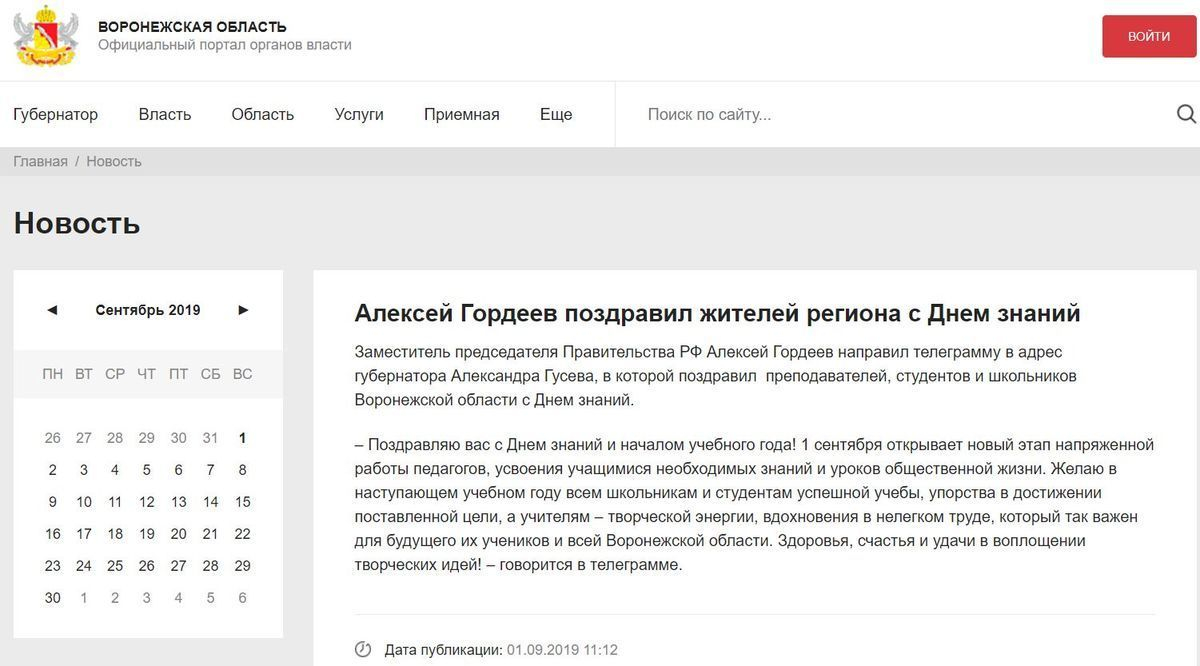The height and width of the screenshot is (666, 1200).
Task: Focus the Поиск по сайту search field
Action: 905,114
